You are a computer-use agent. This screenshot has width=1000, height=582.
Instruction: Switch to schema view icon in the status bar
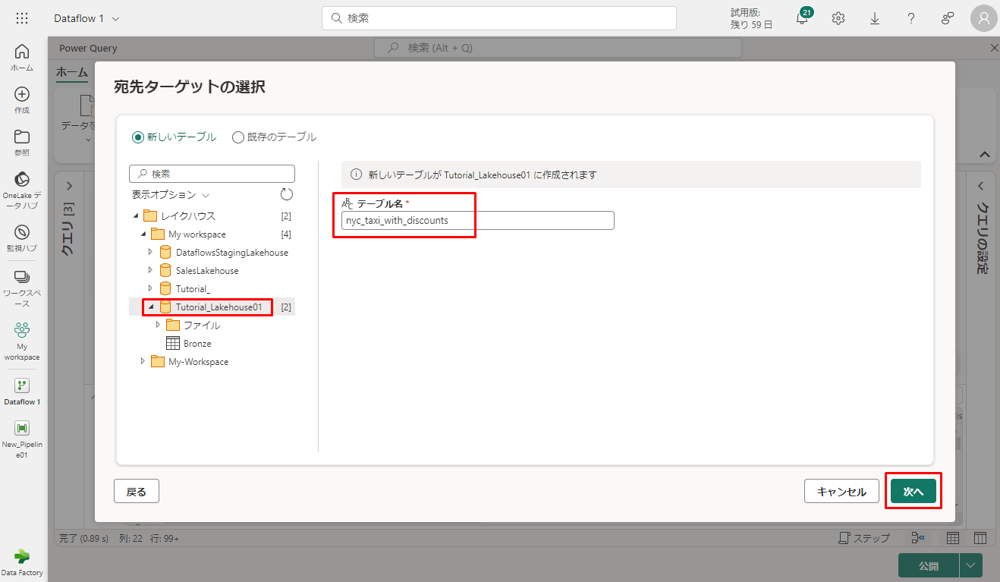pyautogui.click(x=980, y=538)
